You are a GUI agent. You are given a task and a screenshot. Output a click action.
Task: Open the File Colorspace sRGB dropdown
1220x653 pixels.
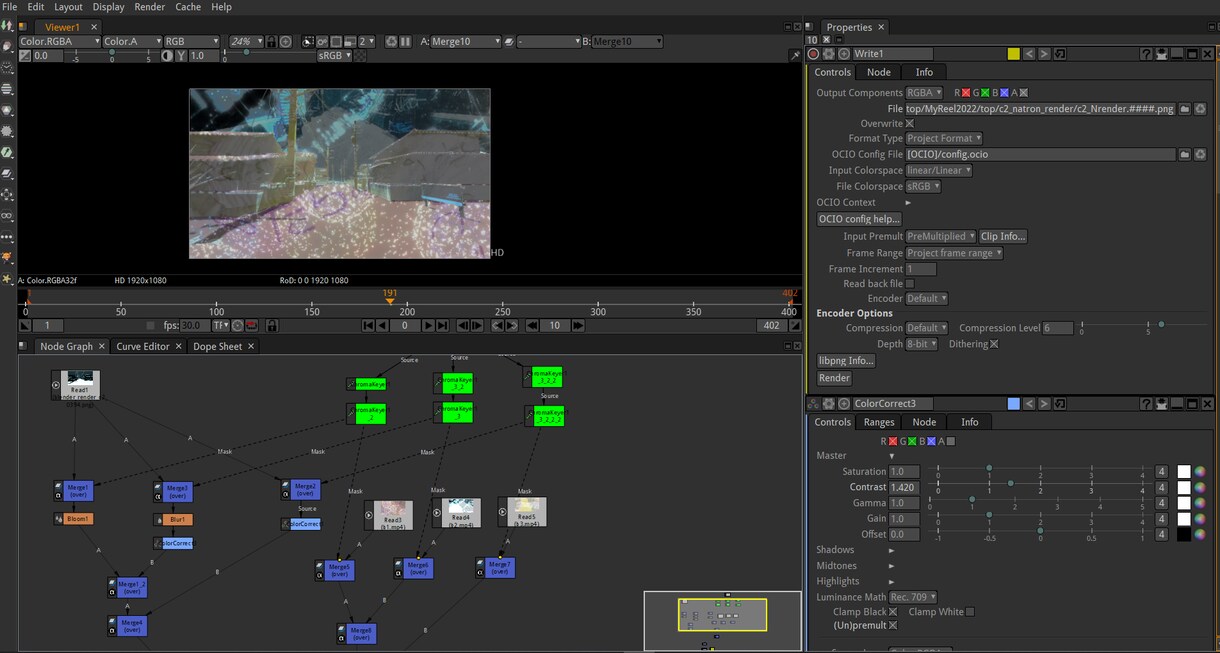point(923,186)
